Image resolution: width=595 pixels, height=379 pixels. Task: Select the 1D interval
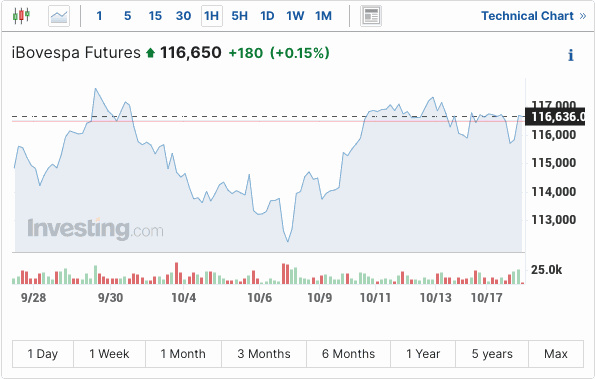[267, 16]
